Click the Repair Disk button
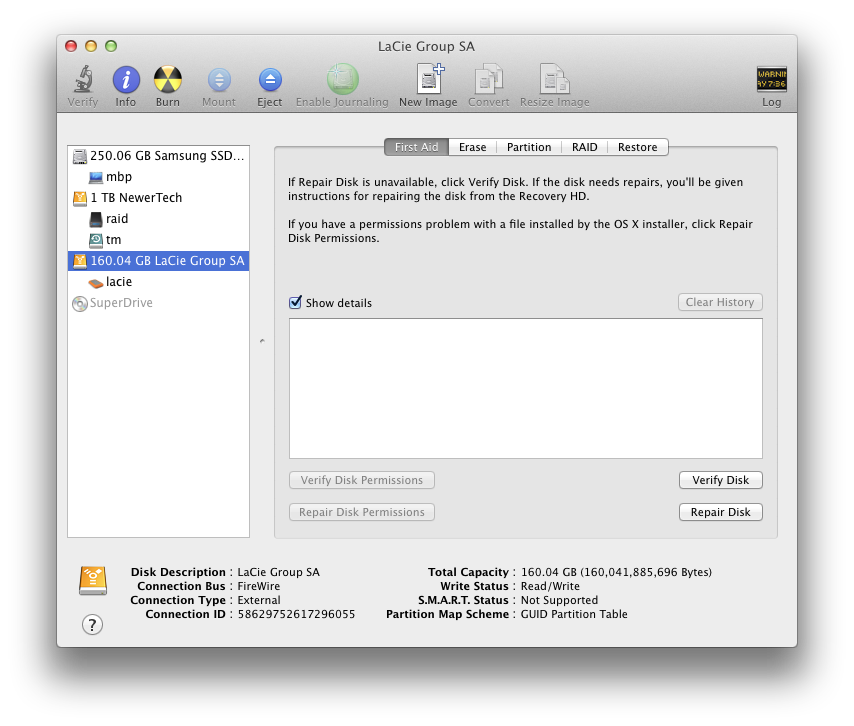Image resolution: width=854 pixels, height=726 pixels. pos(721,513)
